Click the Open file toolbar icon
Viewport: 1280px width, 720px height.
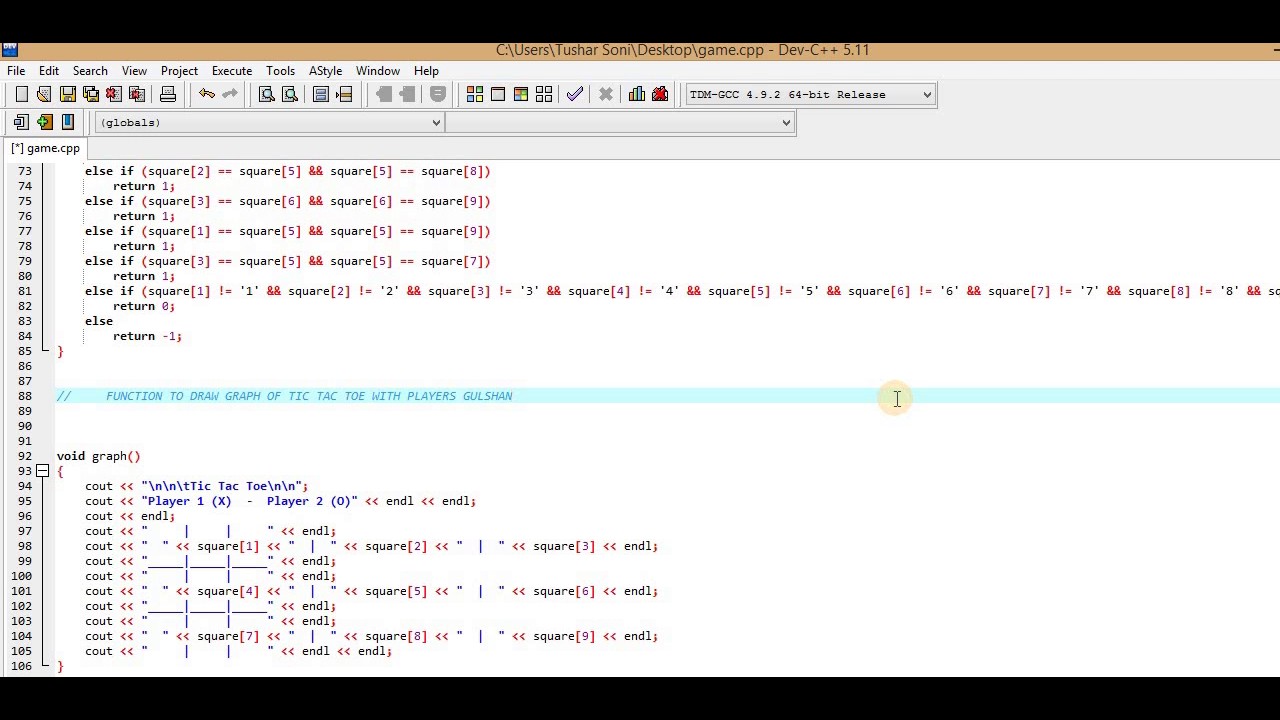(44, 94)
